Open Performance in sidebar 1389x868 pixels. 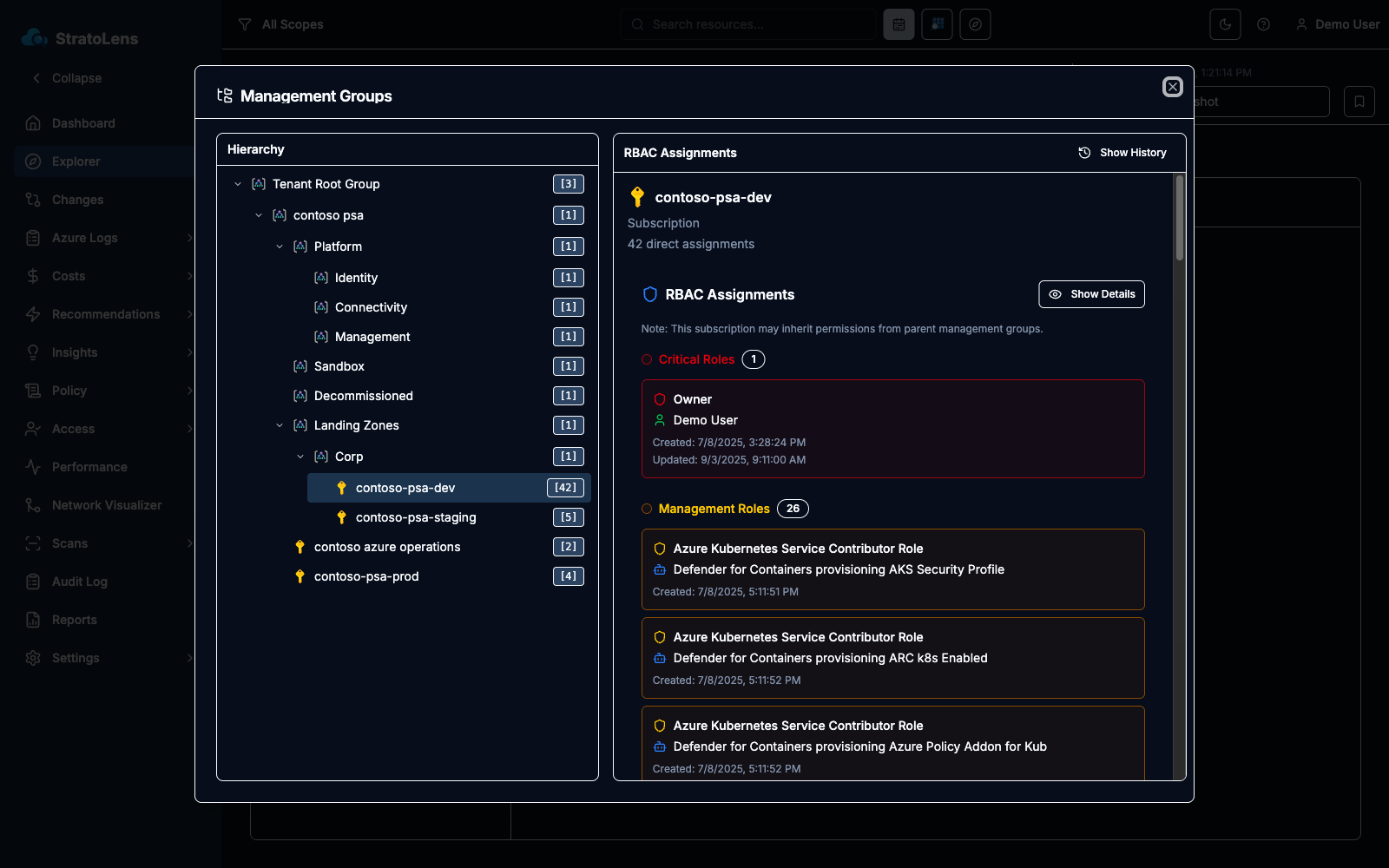click(104, 467)
